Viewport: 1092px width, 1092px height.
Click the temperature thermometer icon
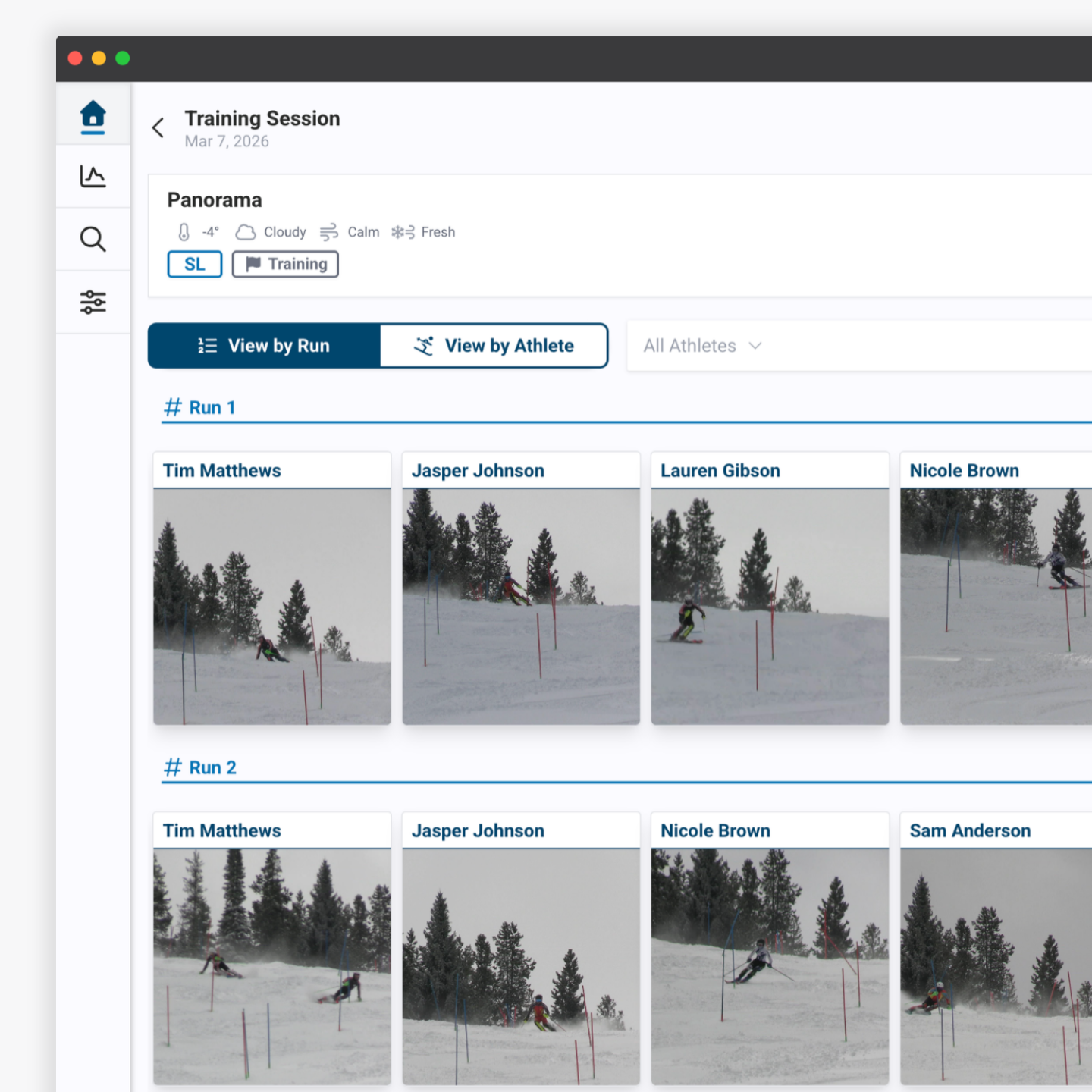[184, 232]
